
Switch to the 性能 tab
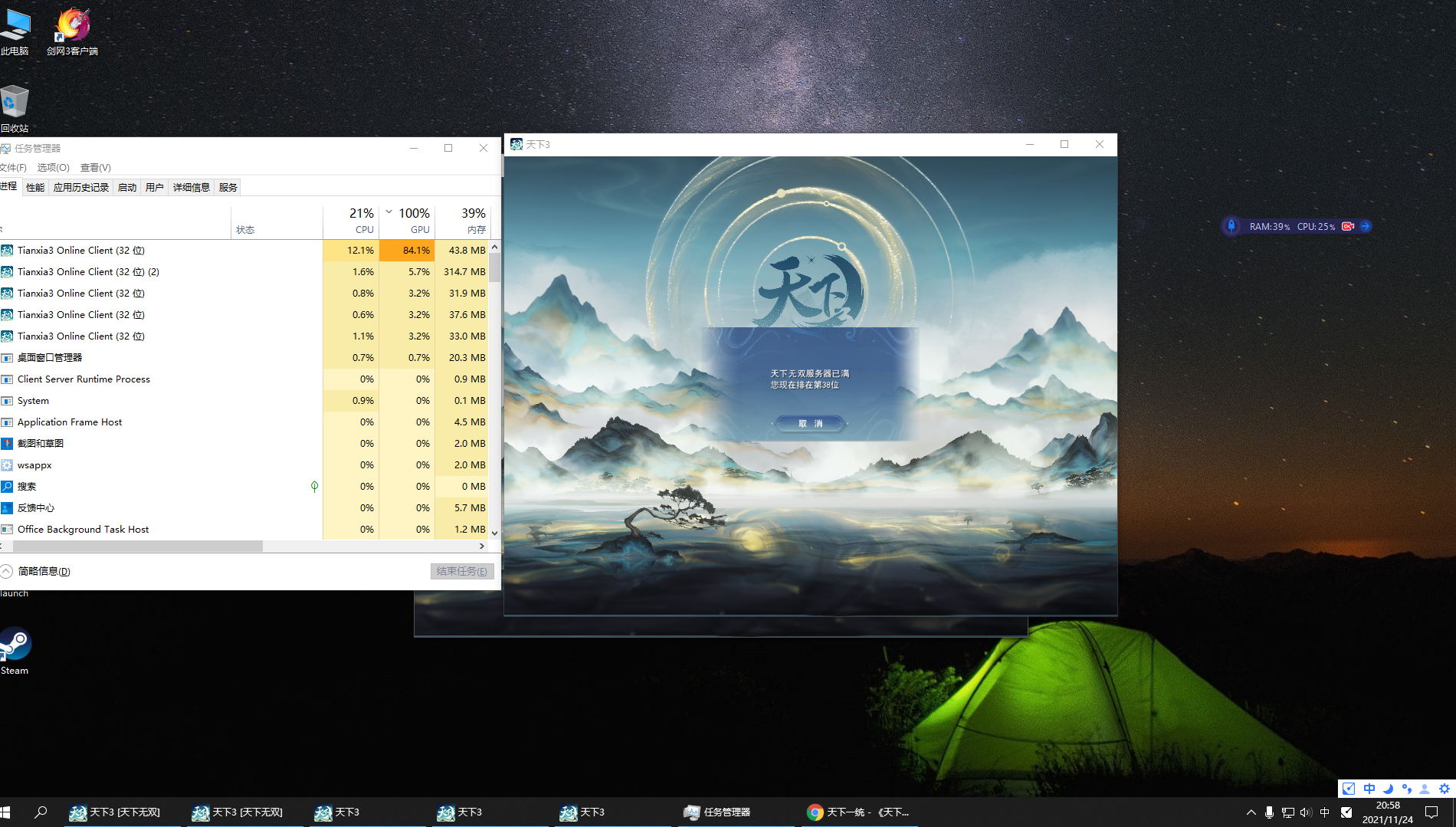35,187
